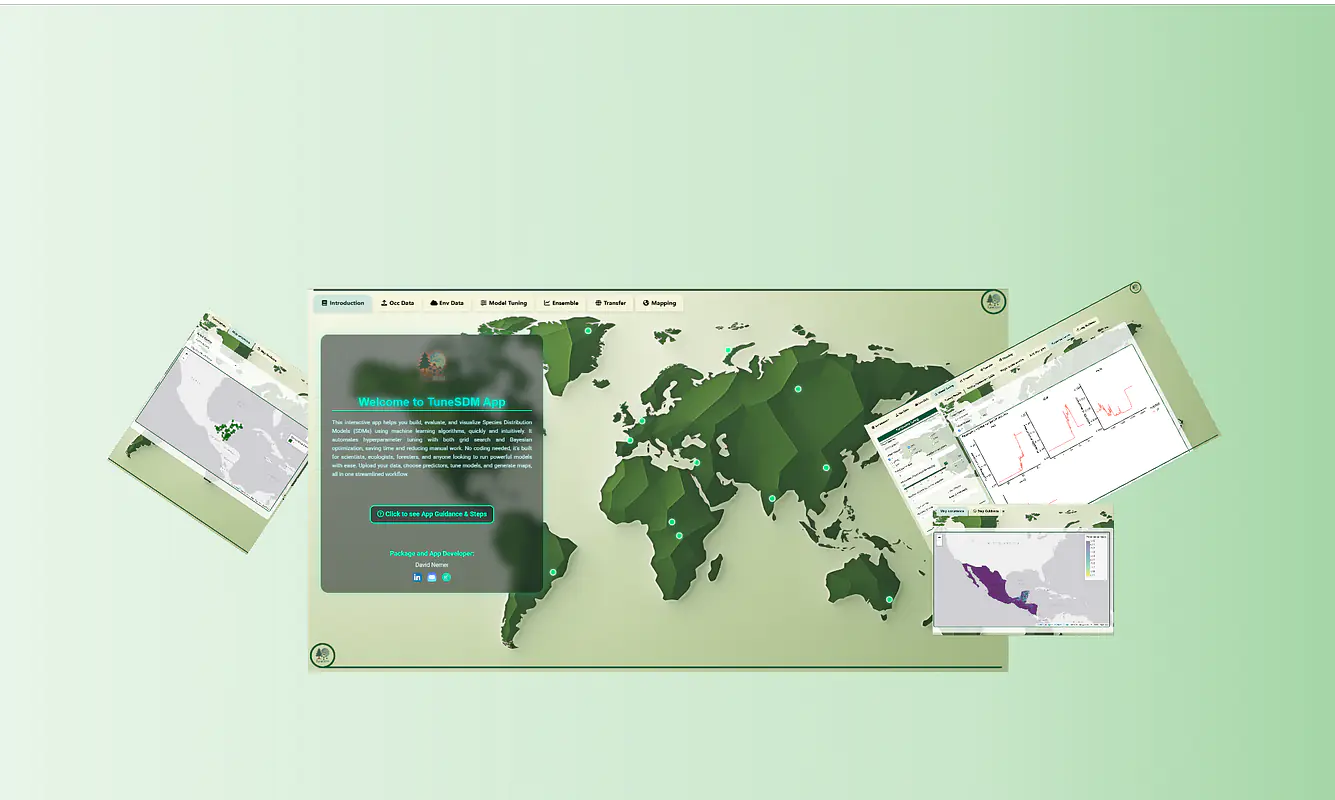Switch to the Occ Data tab

[x=398, y=303]
